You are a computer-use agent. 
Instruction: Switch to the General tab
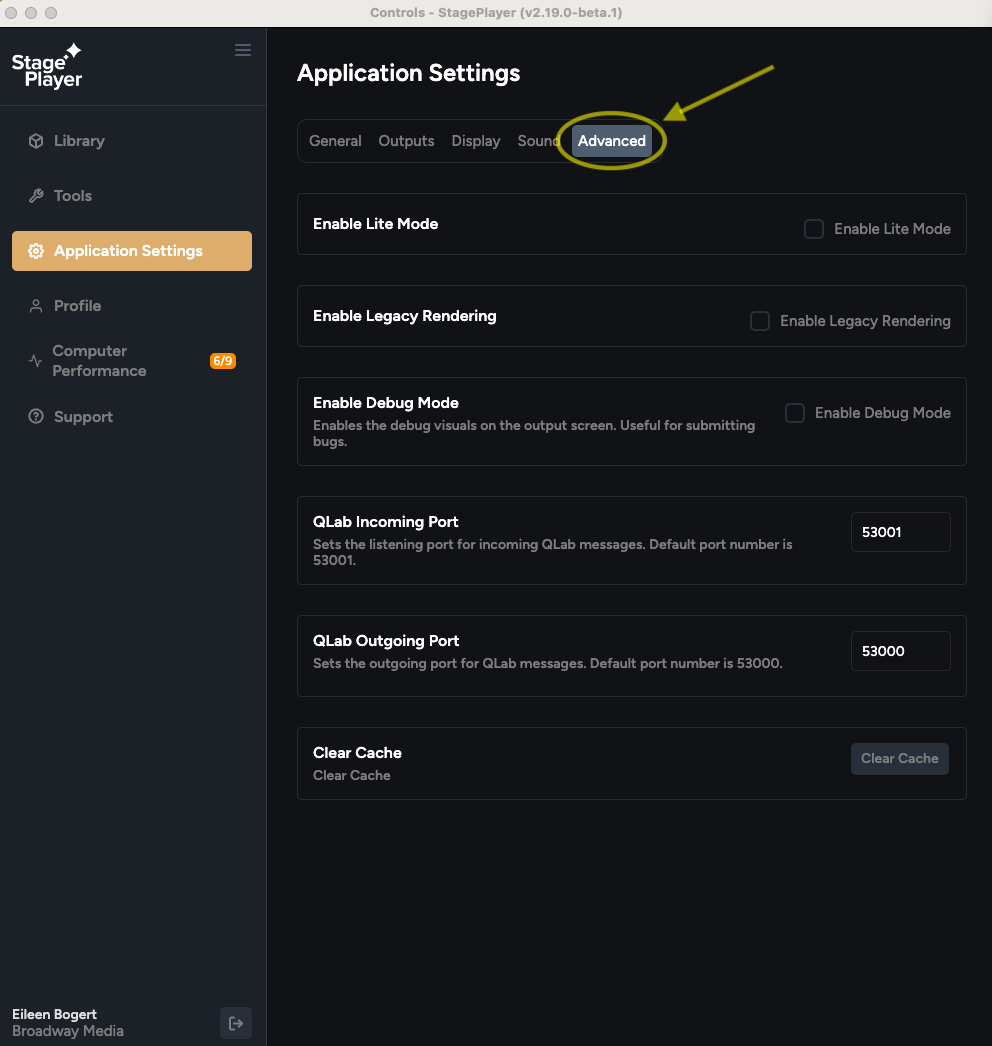click(x=335, y=141)
